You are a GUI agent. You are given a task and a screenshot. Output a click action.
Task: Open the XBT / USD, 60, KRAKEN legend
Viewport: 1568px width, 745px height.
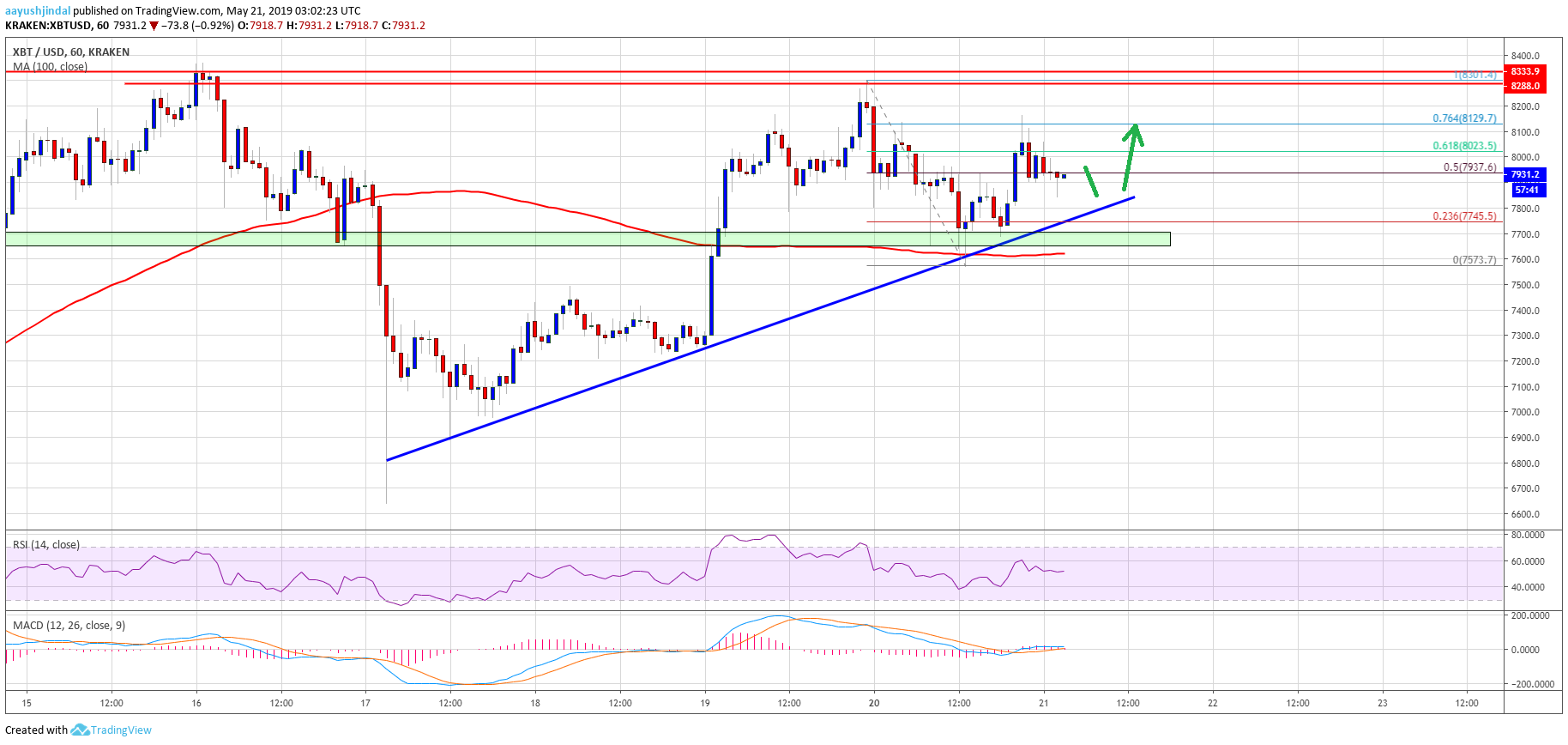tap(71, 52)
